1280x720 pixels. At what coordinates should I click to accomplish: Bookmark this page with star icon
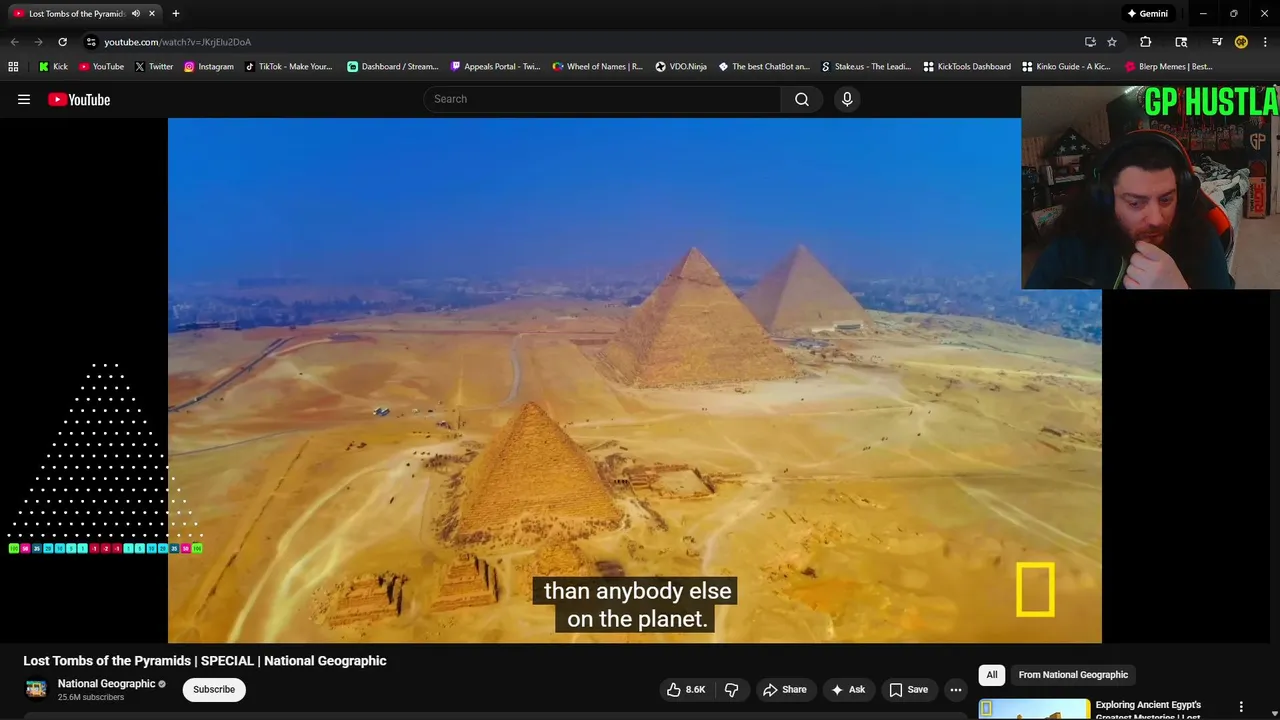tap(1112, 42)
